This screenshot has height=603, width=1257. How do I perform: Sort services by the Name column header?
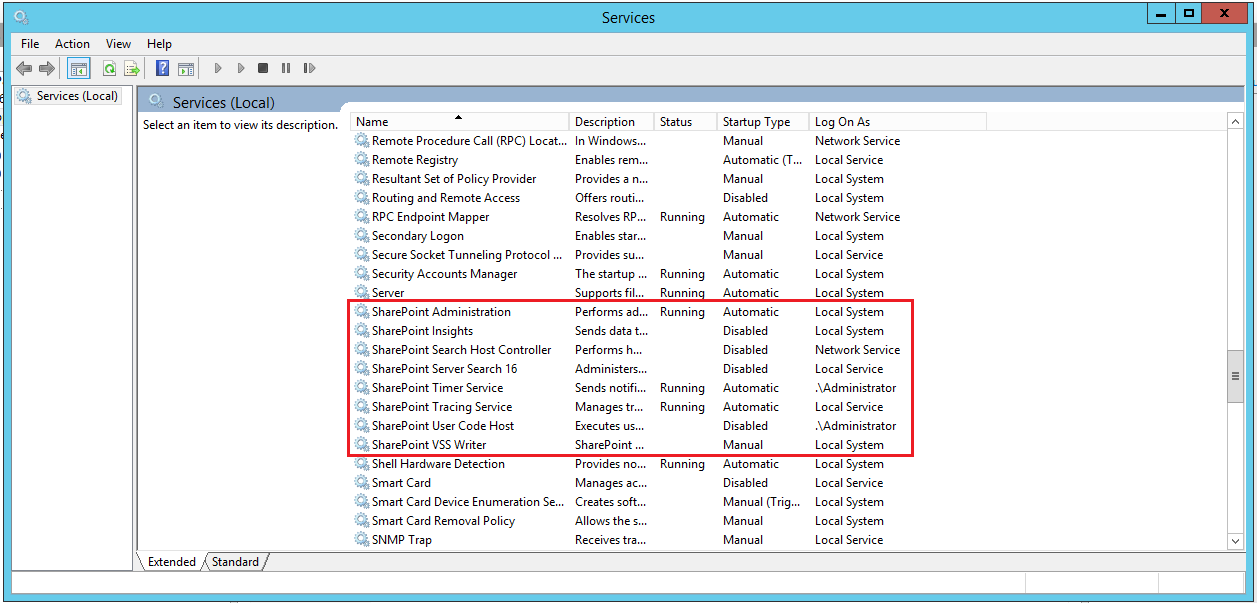(460, 122)
